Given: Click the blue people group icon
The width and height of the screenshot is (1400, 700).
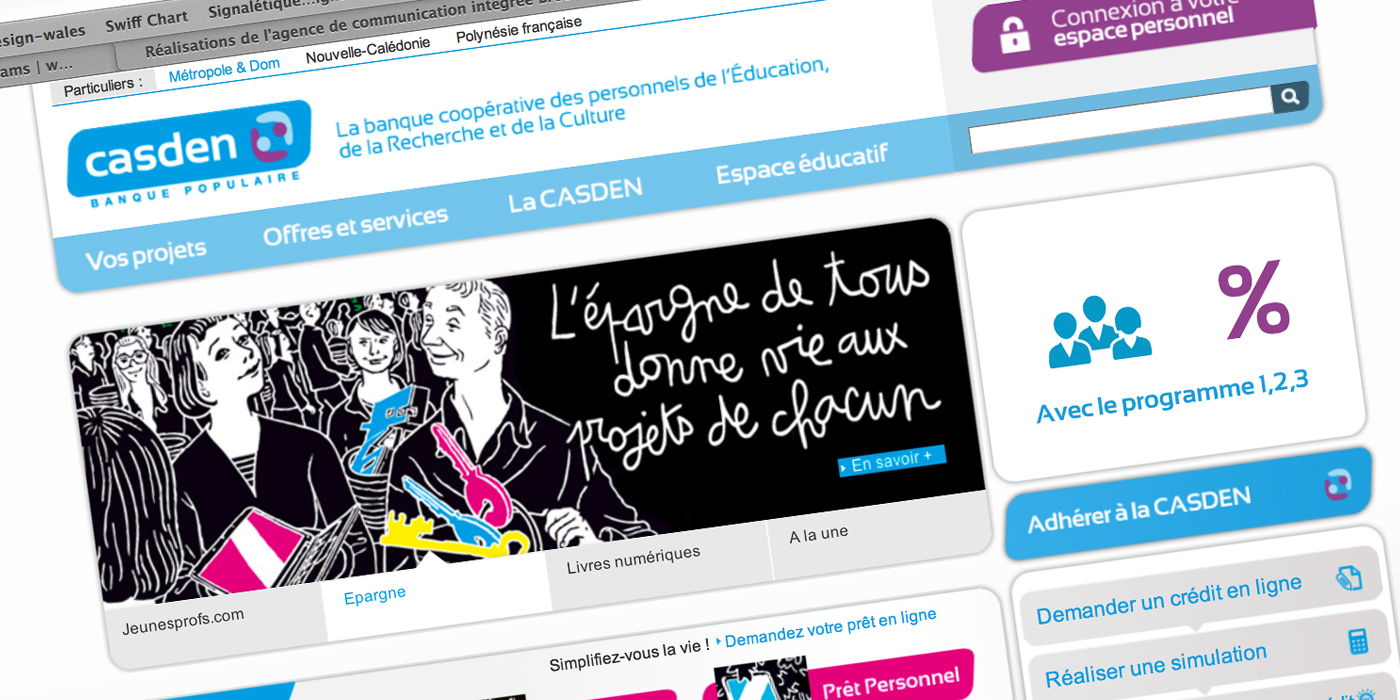Looking at the screenshot, I should coord(1099,331).
